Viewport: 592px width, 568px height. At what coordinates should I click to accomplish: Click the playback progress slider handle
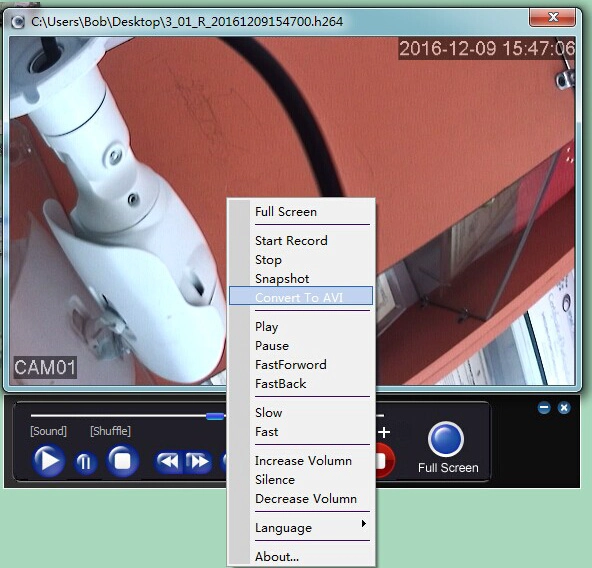pos(215,416)
